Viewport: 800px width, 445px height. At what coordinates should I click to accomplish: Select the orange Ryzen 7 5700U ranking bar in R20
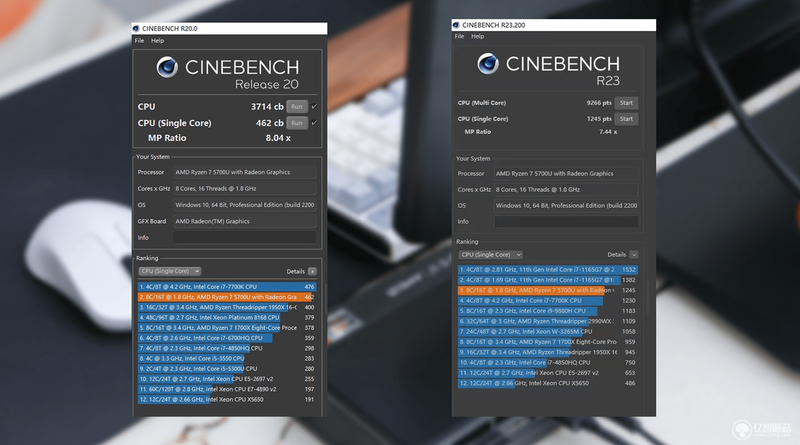(x=227, y=297)
